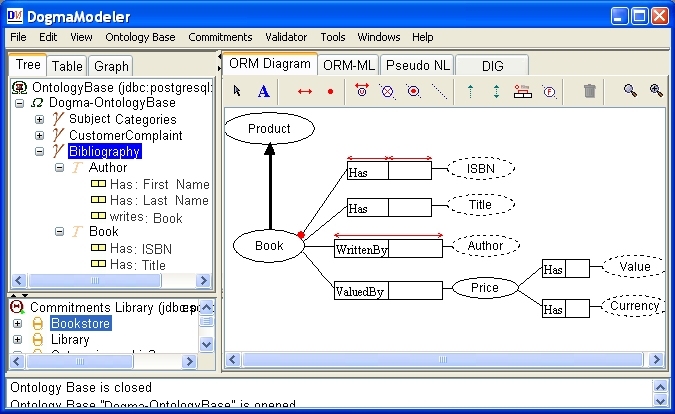Viewport: 675px width, 414px height.
Task: Click the zoom out magnifier
Action: (630, 90)
